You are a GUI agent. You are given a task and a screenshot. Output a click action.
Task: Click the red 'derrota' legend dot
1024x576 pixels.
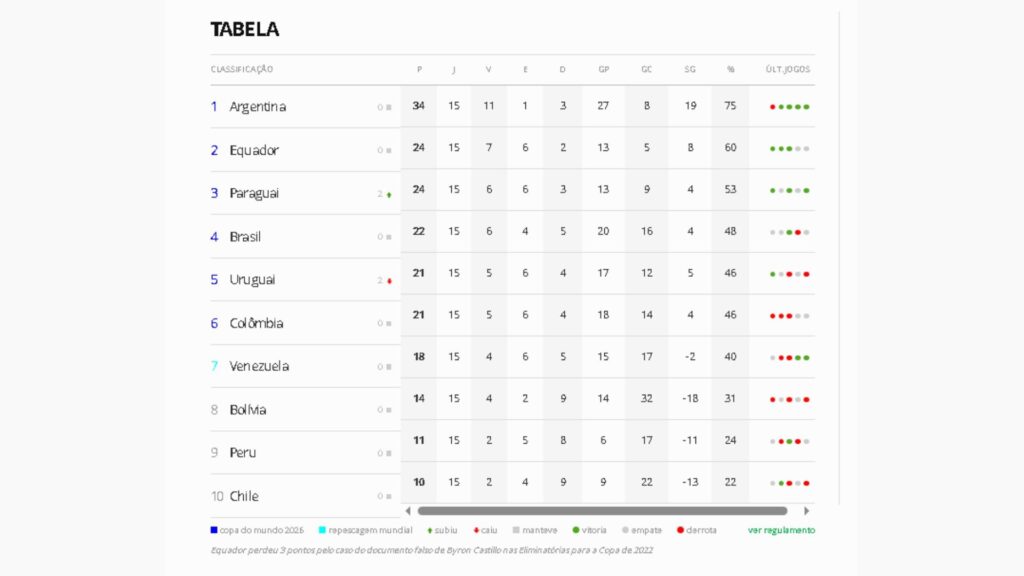[680, 530]
